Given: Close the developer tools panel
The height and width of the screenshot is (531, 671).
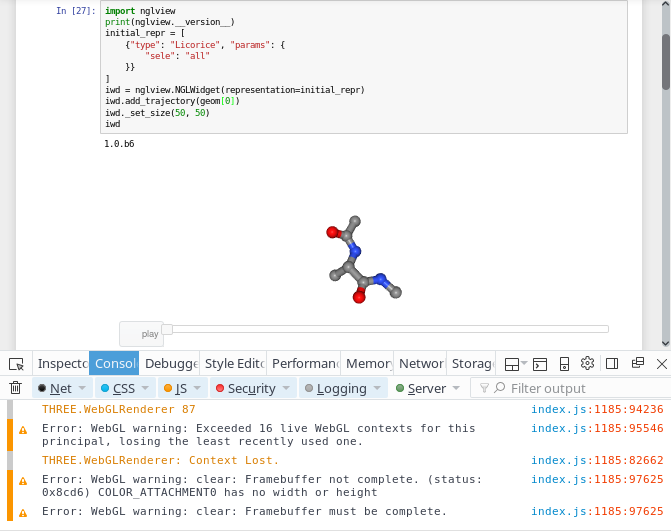Looking at the screenshot, I should (x=662, y=364).
